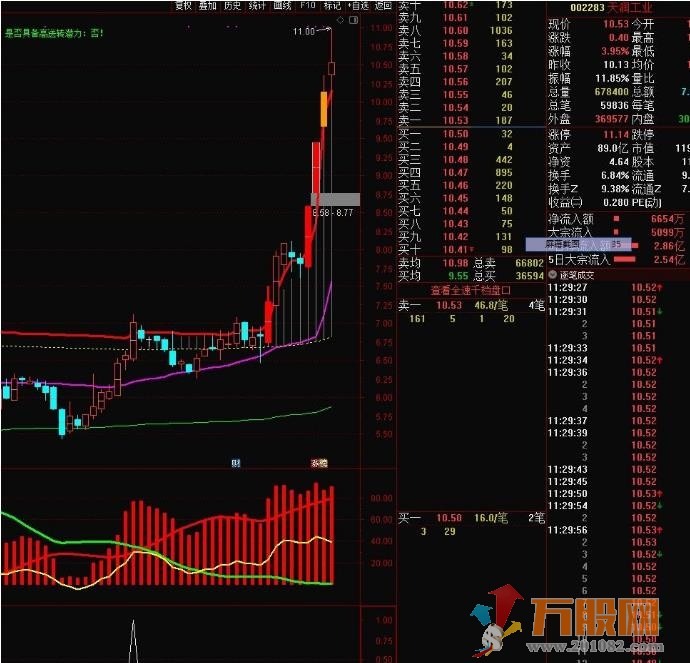
Task: Click the stock code 002283
Action: tap(587, 7)
